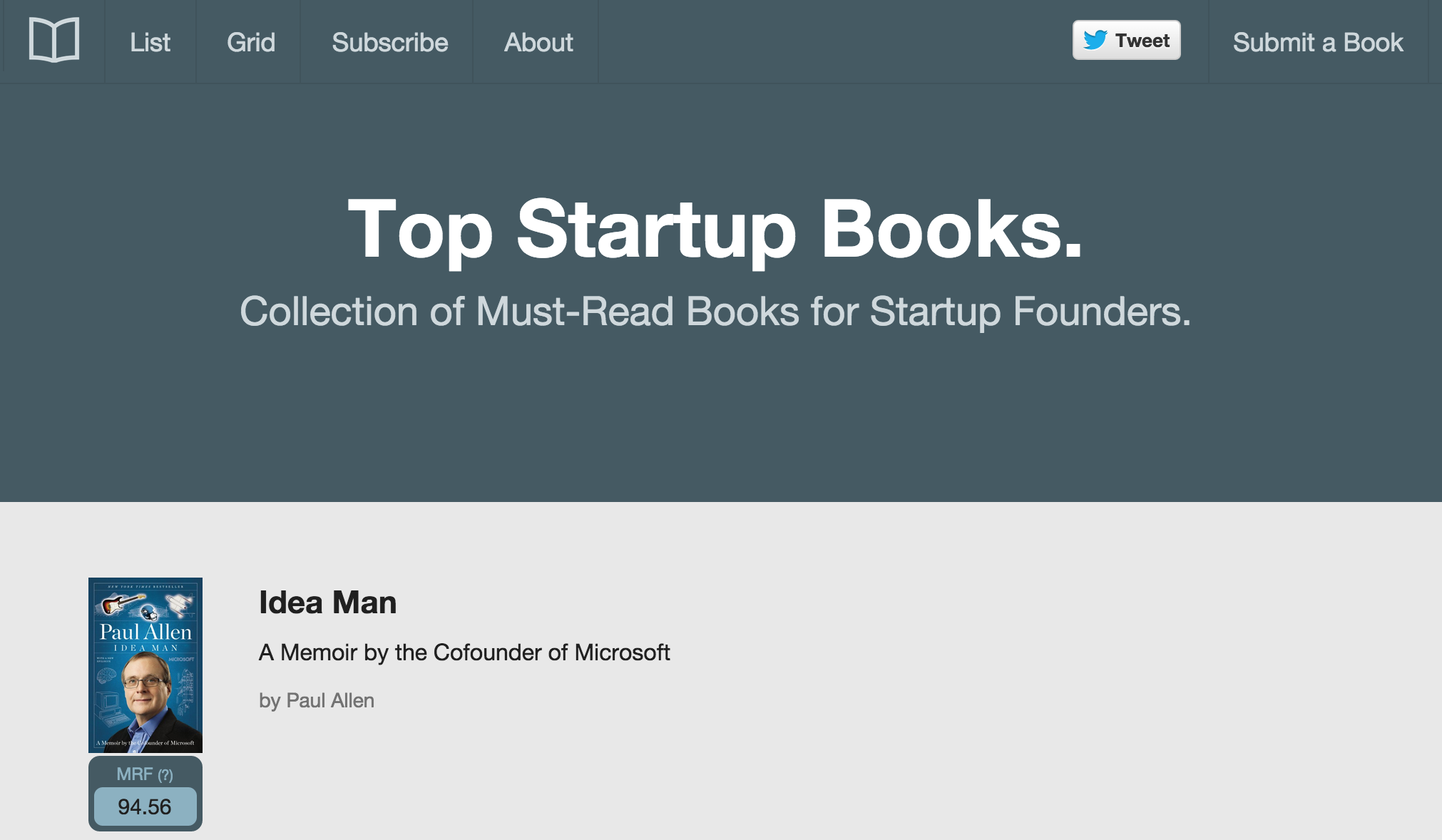Click the (?) next to MRF
This screenshot has width=1442, height=840.
(x=165, y=774)
